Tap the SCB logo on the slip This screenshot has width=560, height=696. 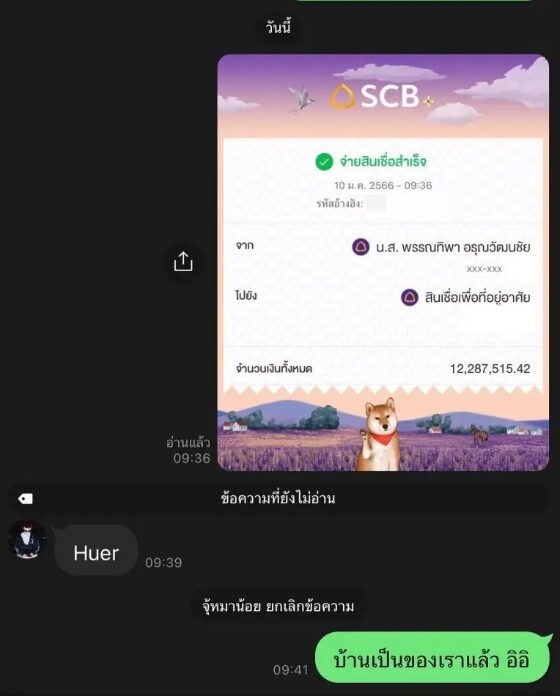(375, 96)
